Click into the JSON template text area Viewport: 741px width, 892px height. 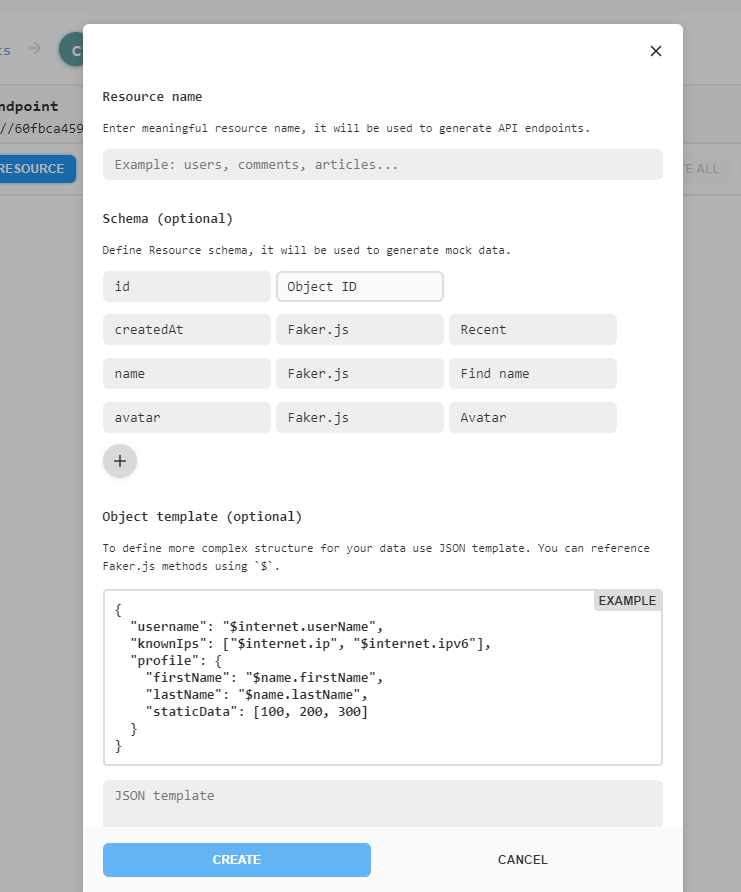point(382,803)
